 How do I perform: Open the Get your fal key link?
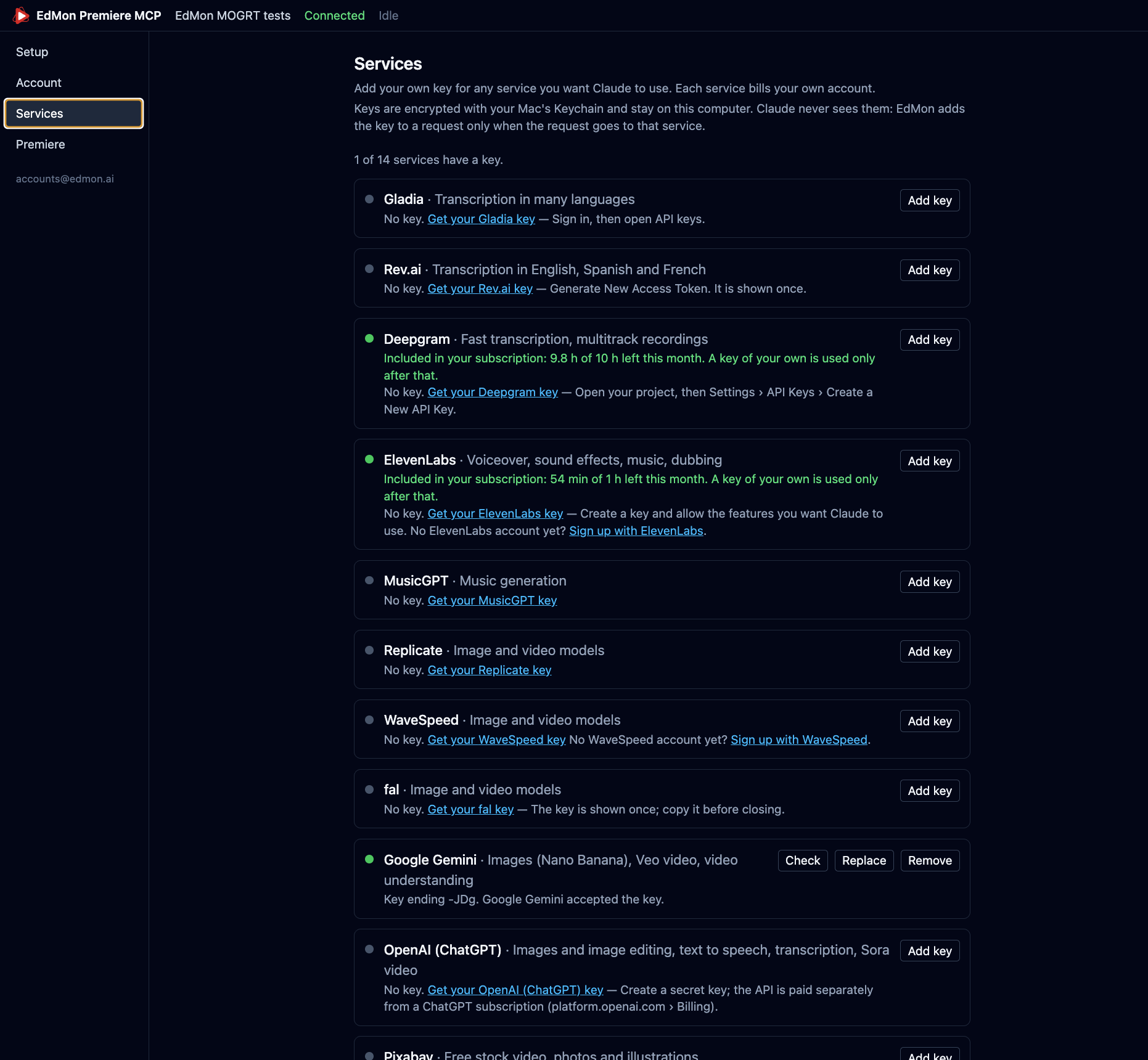470,809
